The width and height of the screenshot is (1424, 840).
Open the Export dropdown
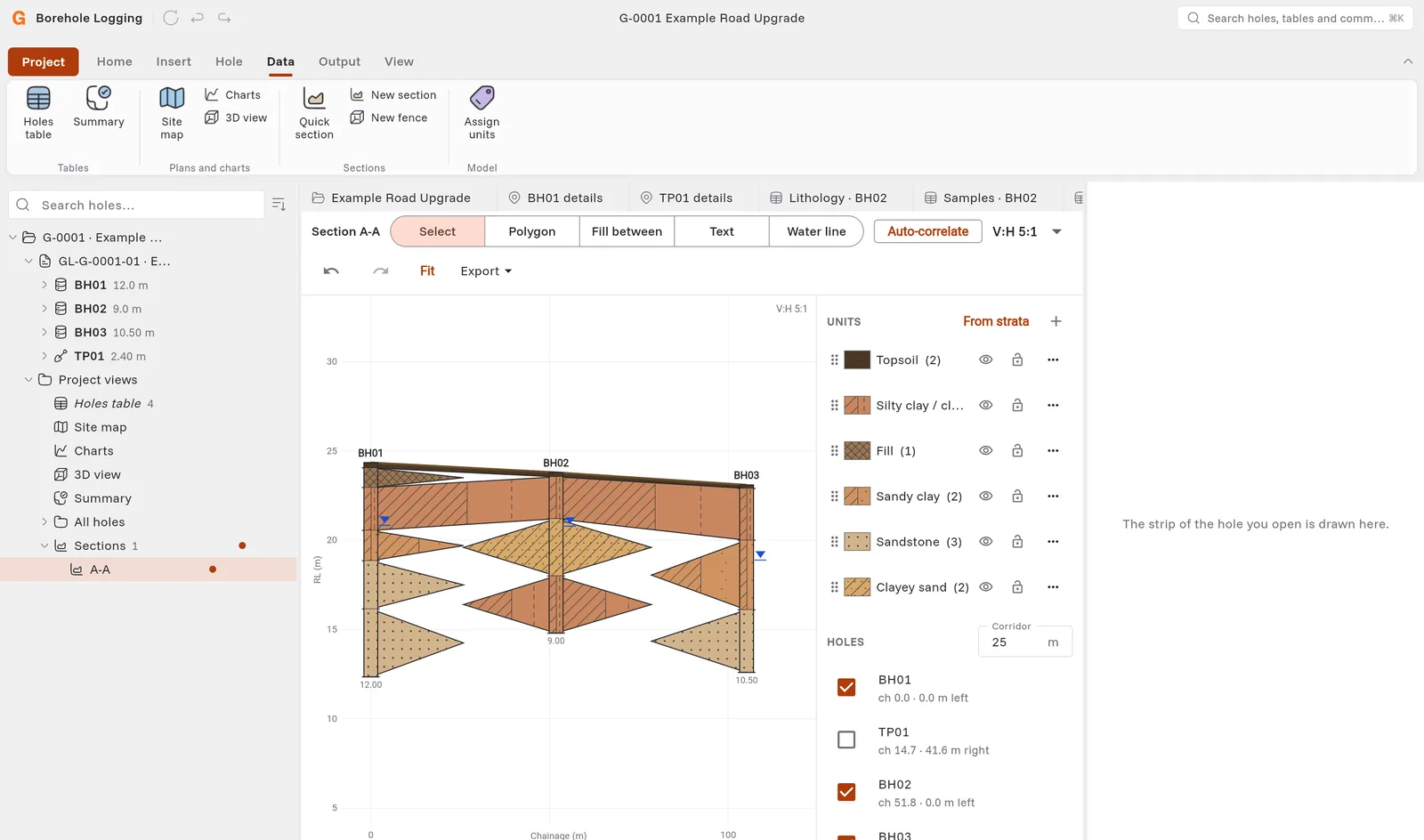click(486, 271)
